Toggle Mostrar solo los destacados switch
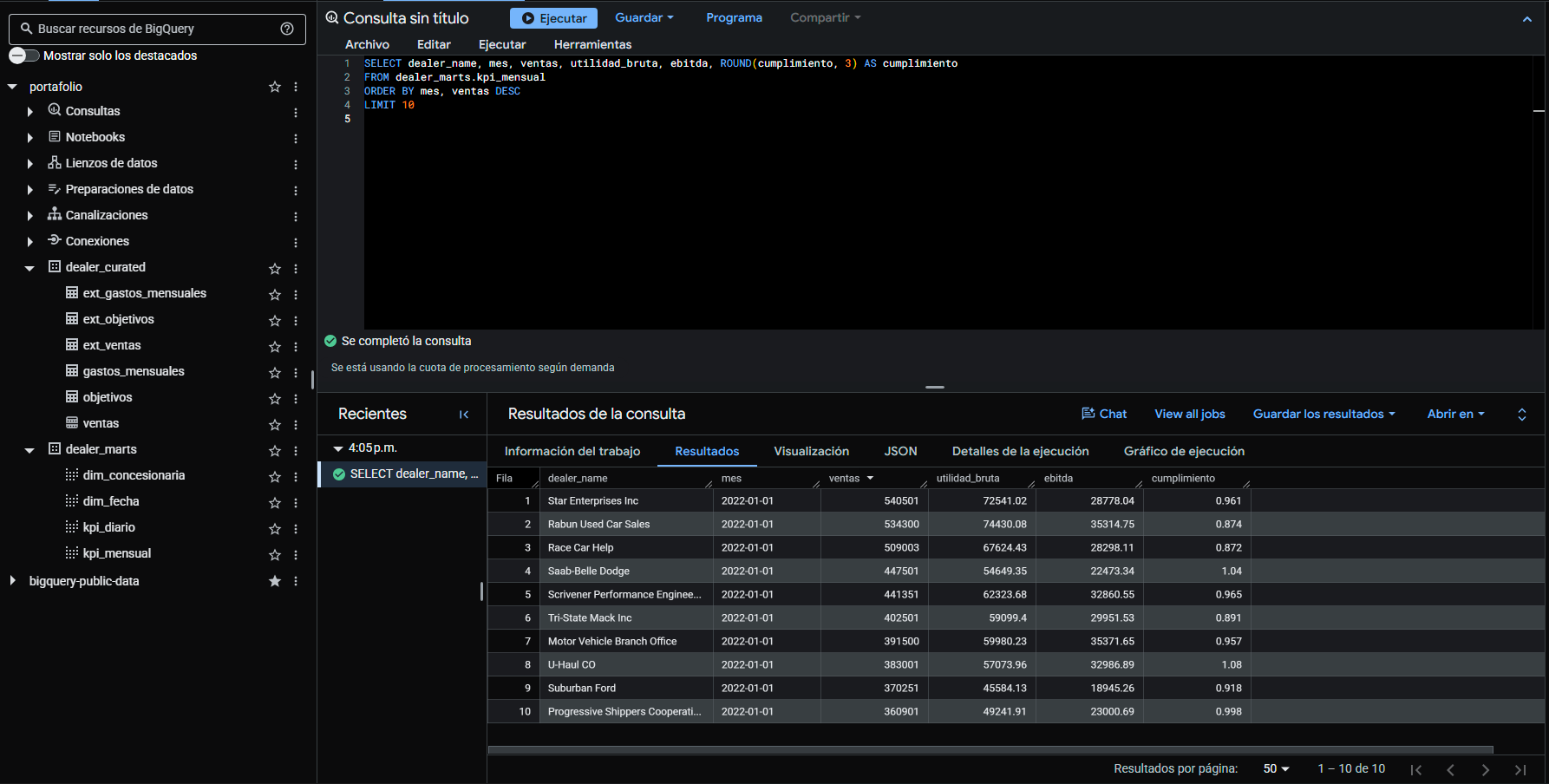The image size is (1549, 784). [24, 56]
